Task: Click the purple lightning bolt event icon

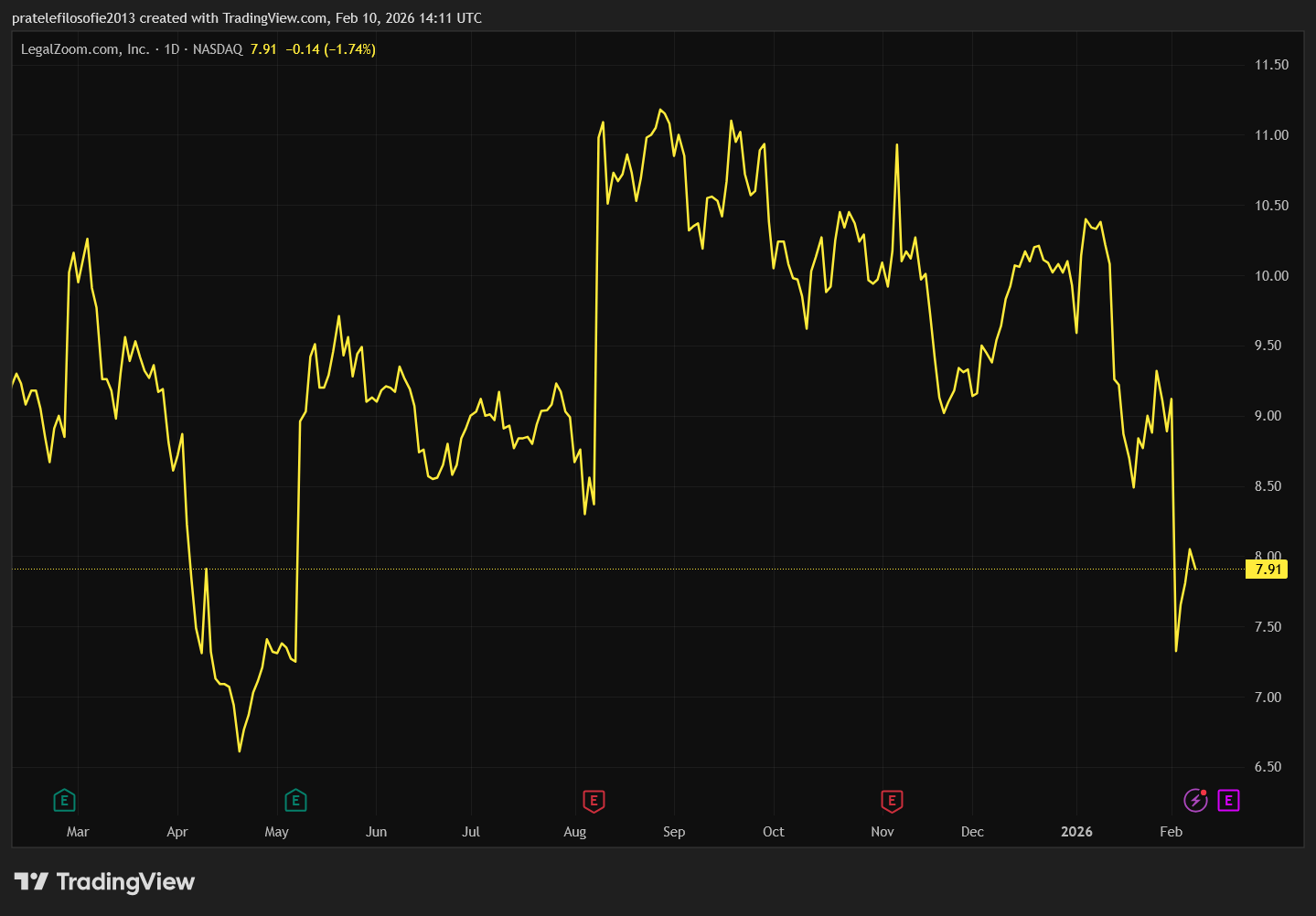Action: coord(1196,801)
